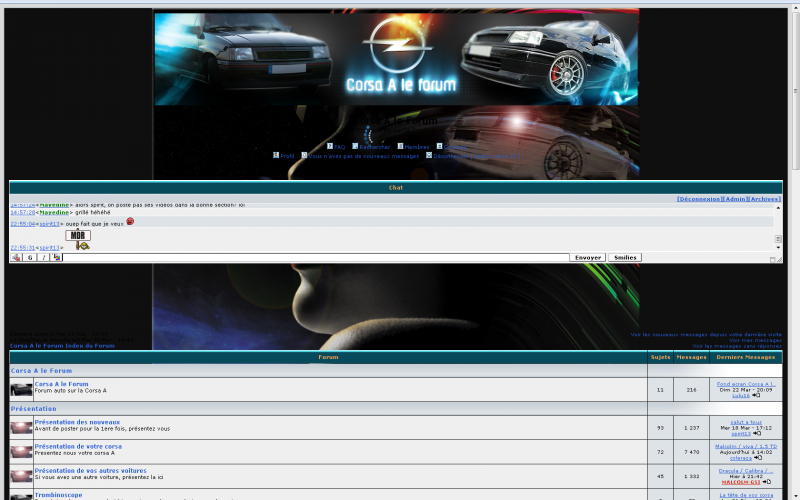800x500 pixels.
Task: Click the Trombinoscope forum icon
Action: pos(21,496)
